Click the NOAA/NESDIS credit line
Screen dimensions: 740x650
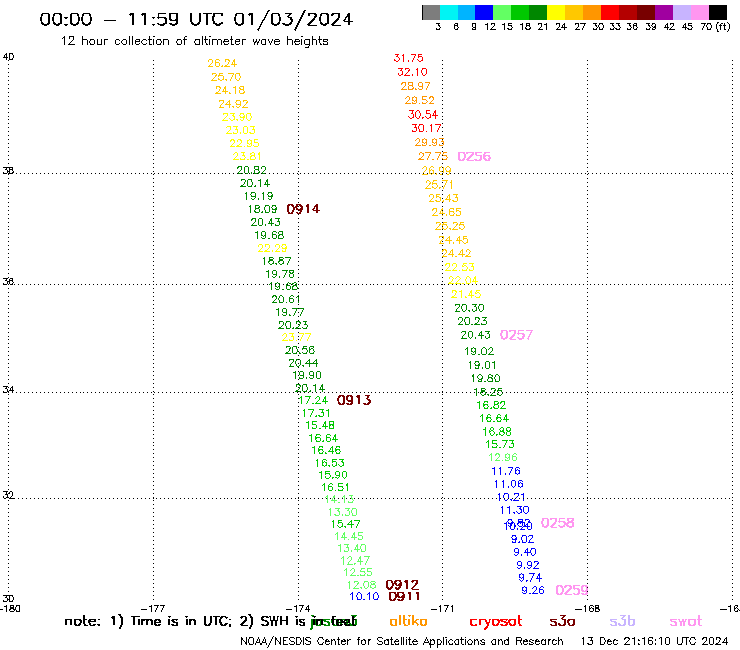click(x=402, y=642)
